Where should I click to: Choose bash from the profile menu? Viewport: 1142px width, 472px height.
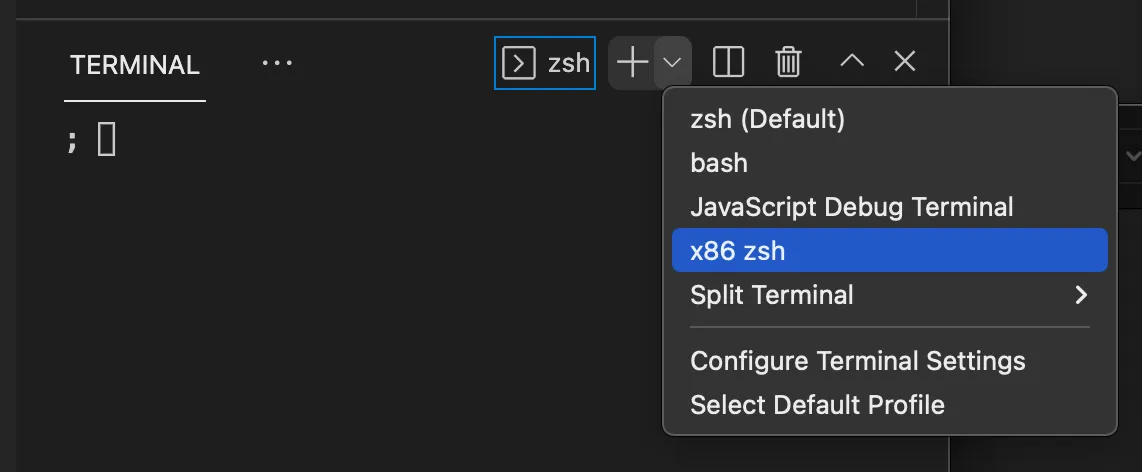719,162
